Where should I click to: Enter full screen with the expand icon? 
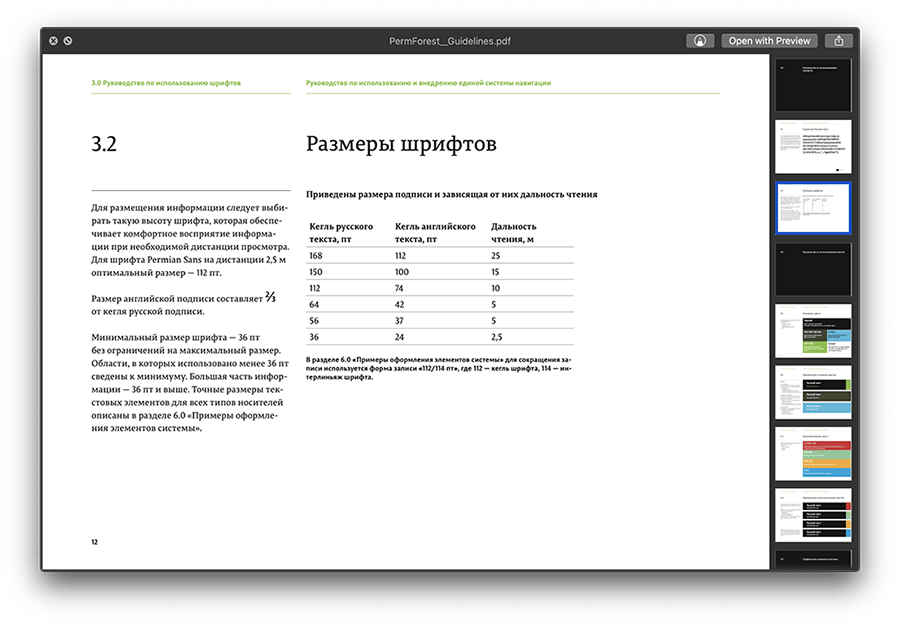pyautogui.click(x=68, y=41)
